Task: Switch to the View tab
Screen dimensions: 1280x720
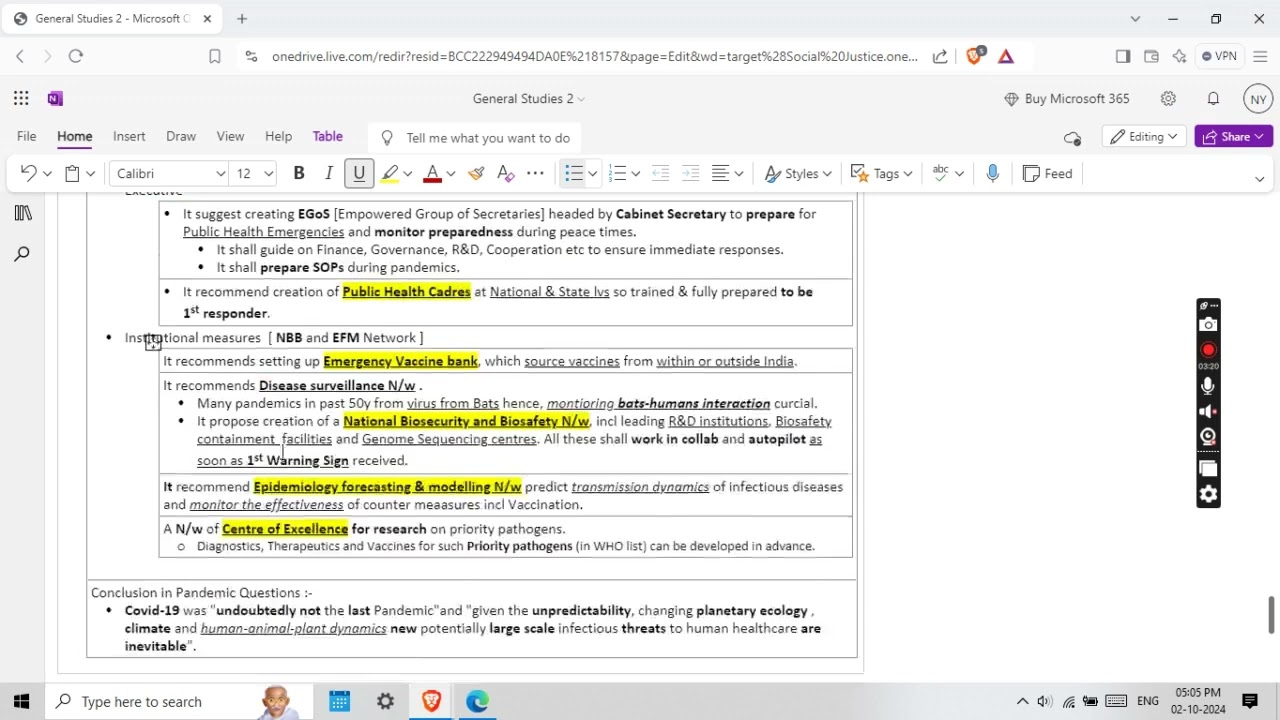Action: pyautogui.click(x=230, y=136)
